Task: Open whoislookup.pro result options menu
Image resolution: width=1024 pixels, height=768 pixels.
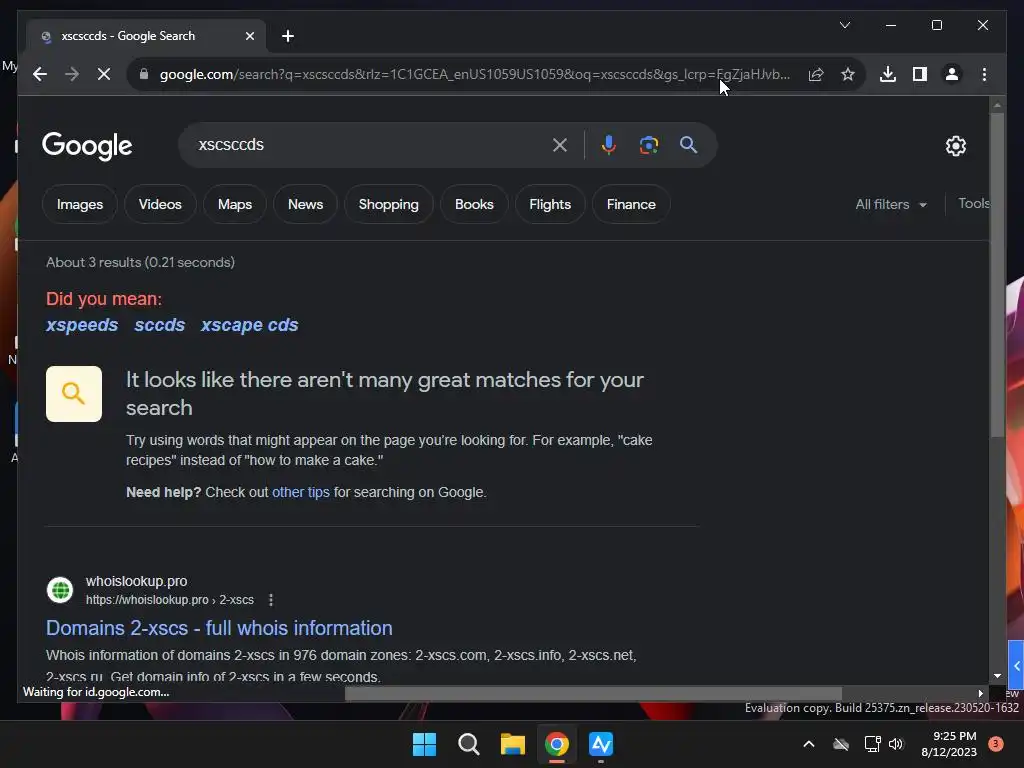Action: (x=271, y=600)
